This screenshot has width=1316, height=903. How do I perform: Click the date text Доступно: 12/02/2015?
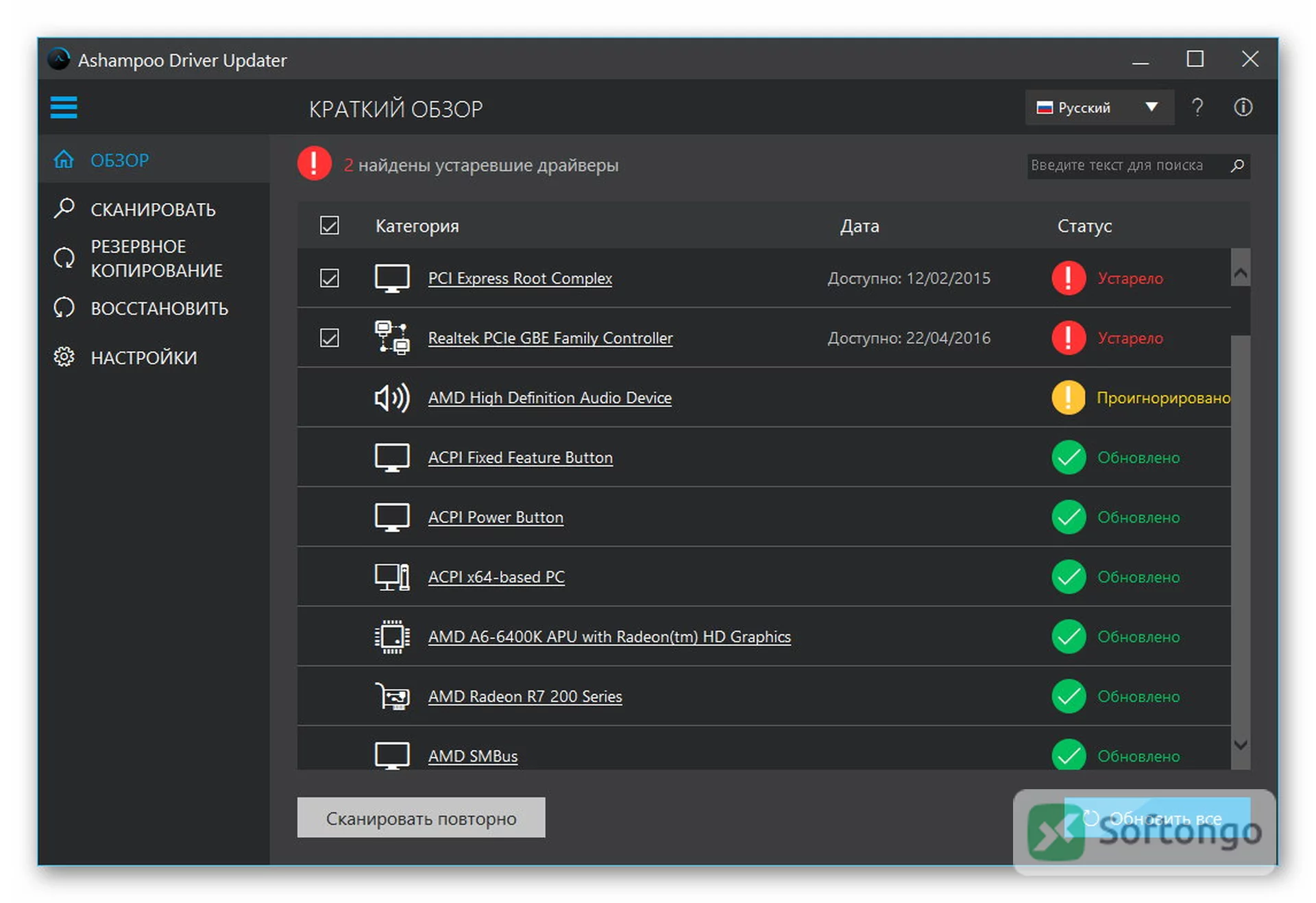tap(909, 278)
